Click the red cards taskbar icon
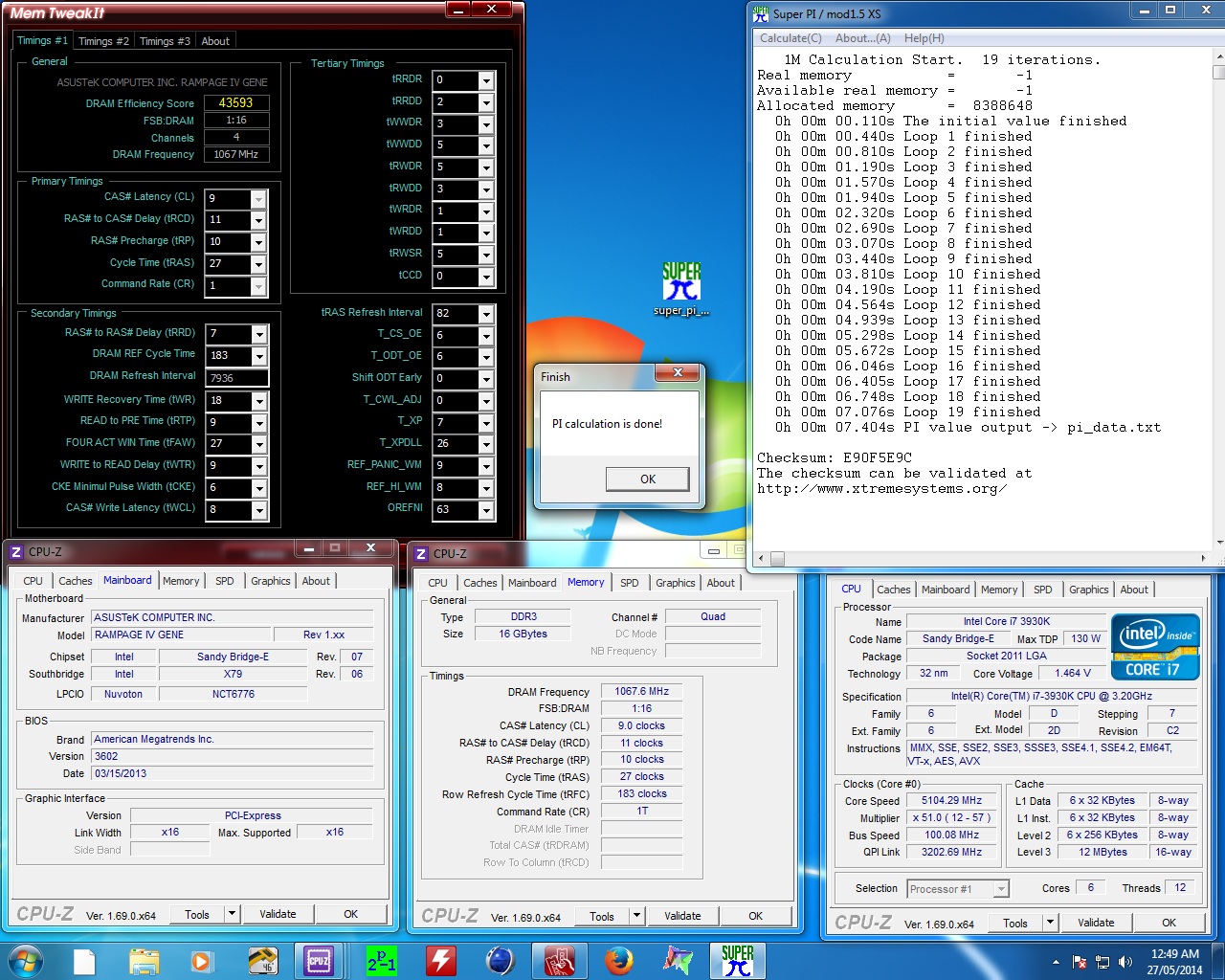 pos(560,960)
